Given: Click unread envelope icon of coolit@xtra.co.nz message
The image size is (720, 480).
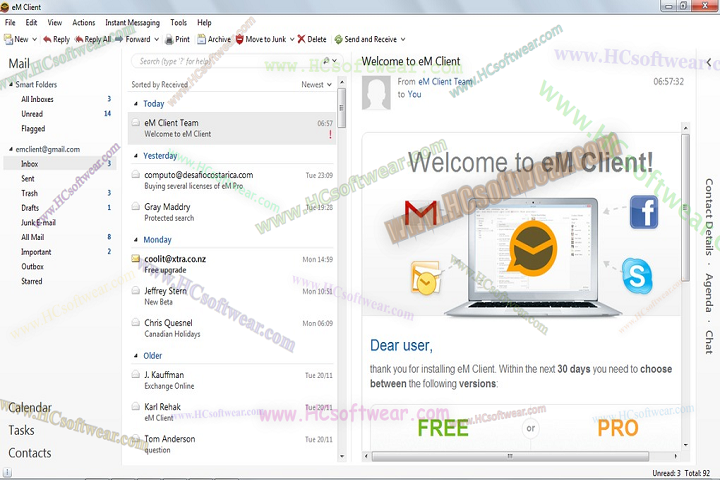Looking at the screenshot, I should click(x=135, y=259).
